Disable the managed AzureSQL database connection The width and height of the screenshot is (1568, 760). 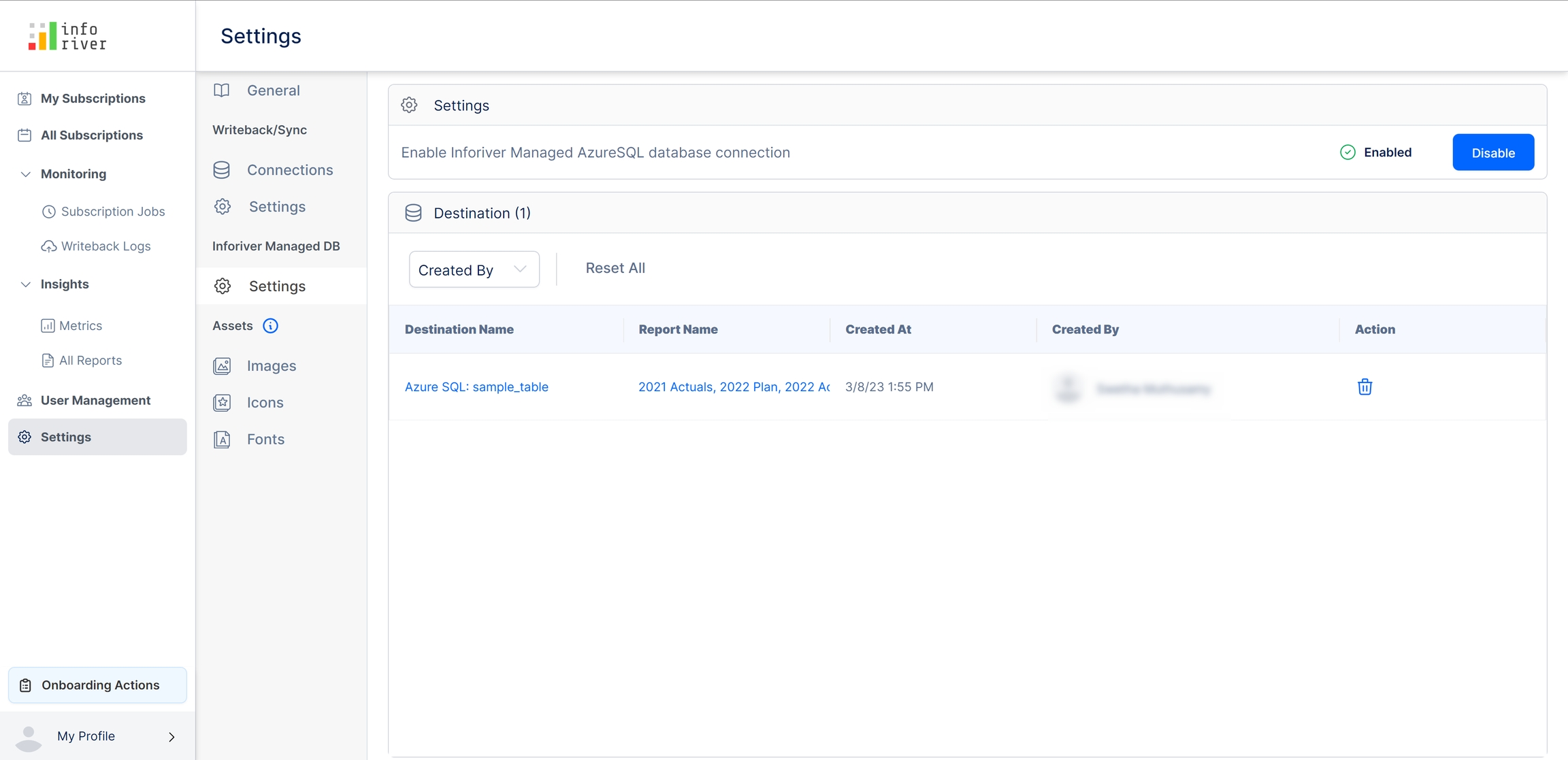[x=1492, y=152]
